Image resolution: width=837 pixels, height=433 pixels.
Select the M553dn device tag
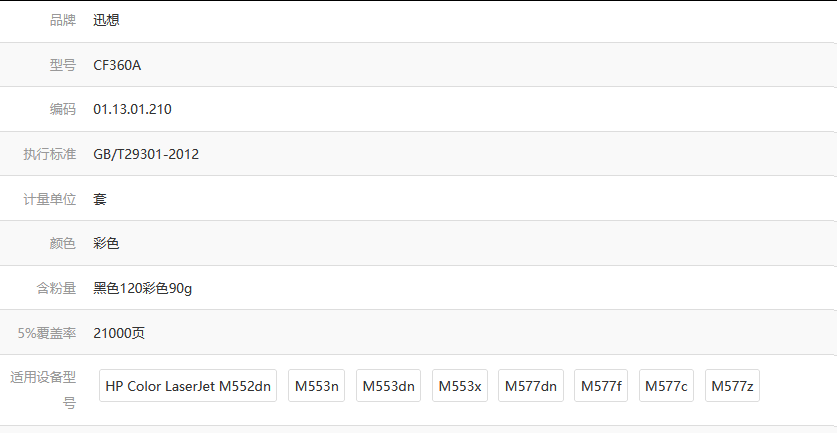(x=388, y=385)
